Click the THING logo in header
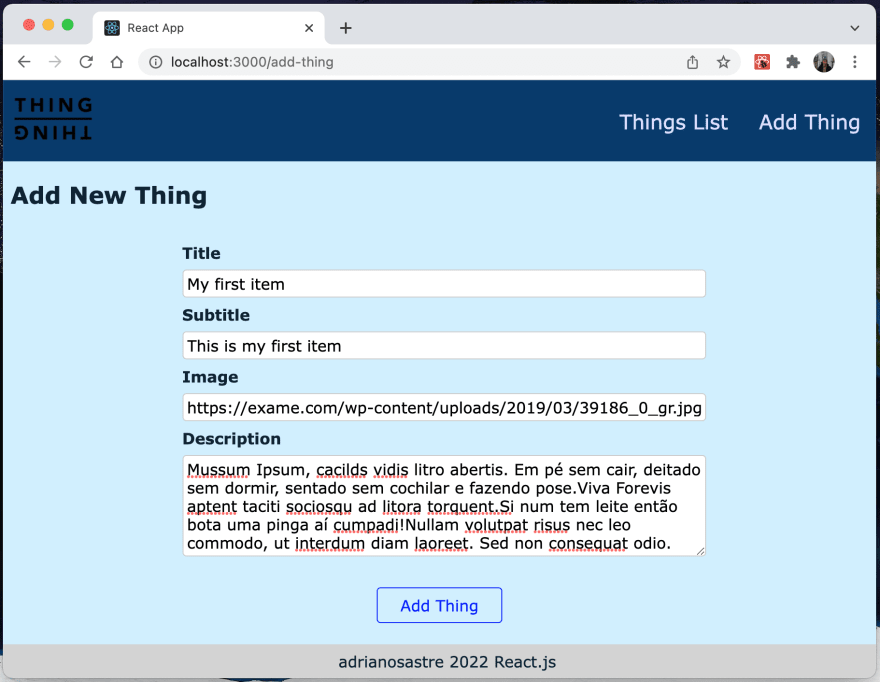880x682 pixels. tap(53, 118)
